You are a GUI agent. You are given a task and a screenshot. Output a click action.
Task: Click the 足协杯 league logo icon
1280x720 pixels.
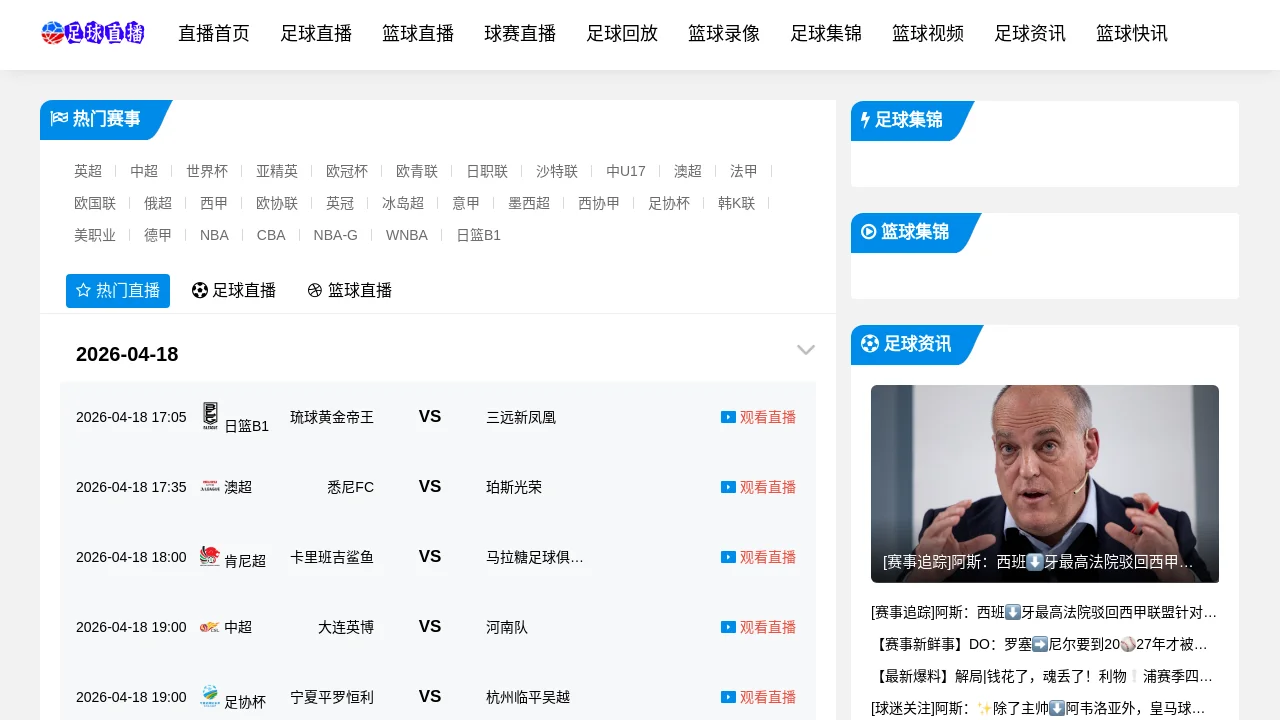pos(210,696)
